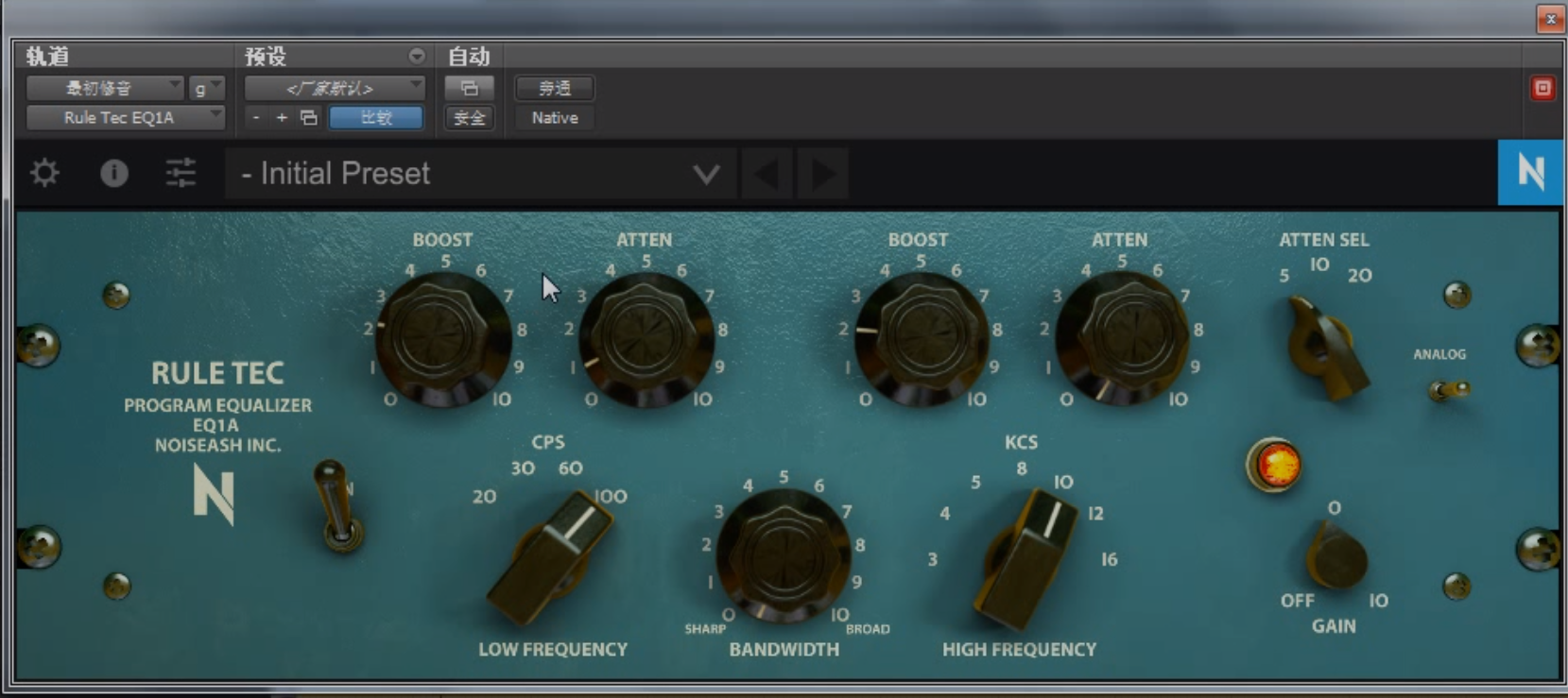Click the 预设 section label
This screenshot has width=1568, height=698.
click(266, 57)
